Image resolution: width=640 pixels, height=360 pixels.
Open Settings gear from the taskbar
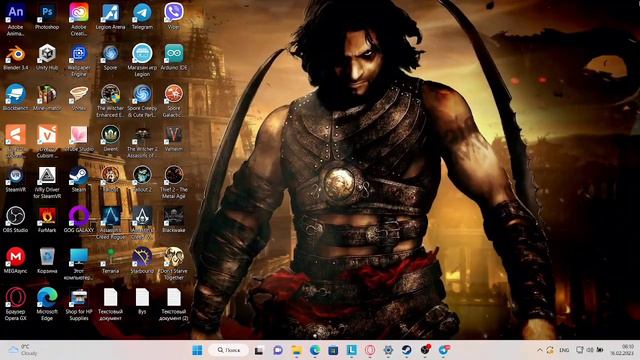coord(388,350)
